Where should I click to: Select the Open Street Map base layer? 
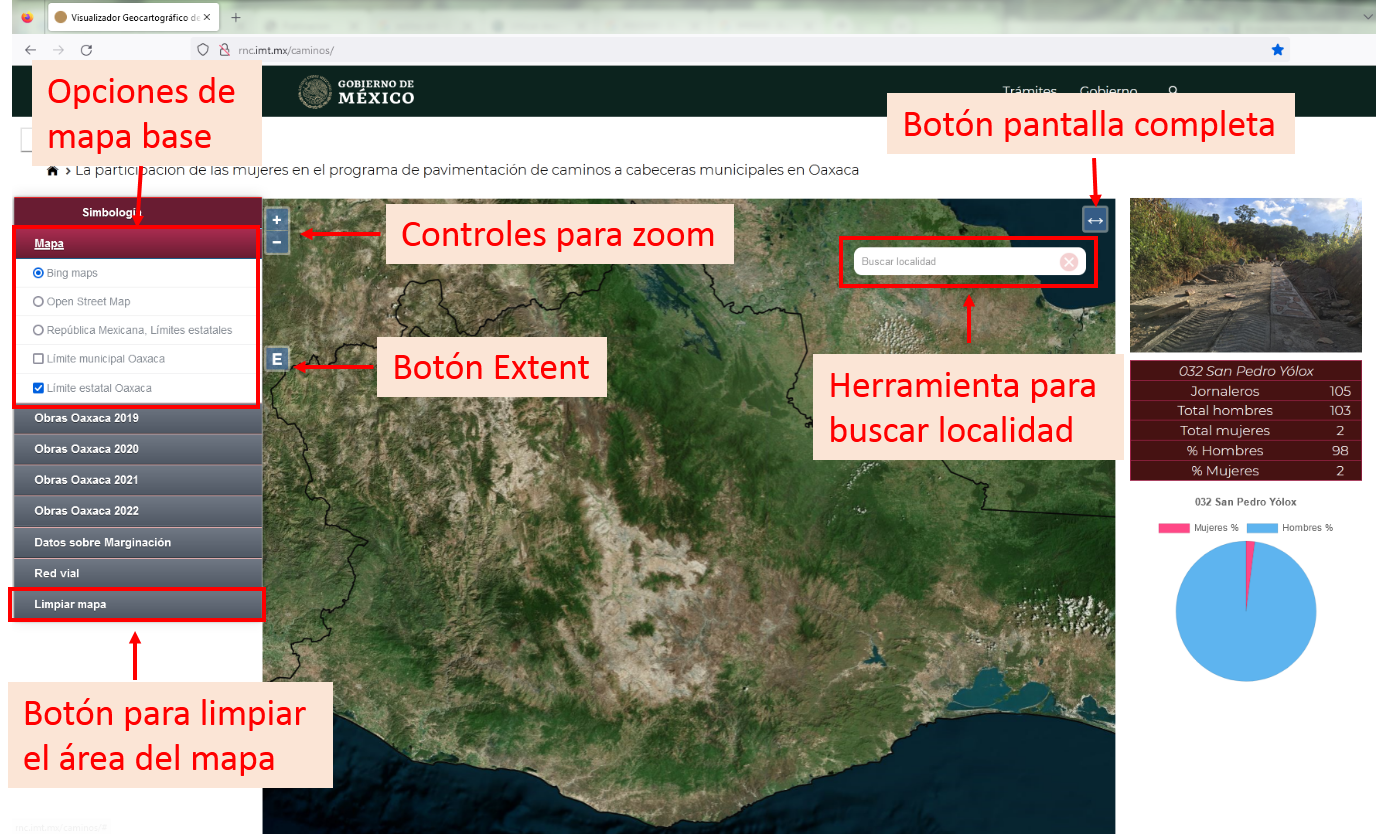39,301
